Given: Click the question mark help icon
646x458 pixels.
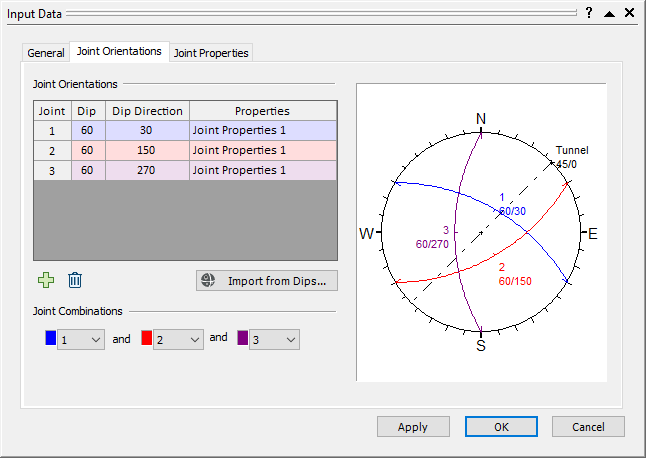Looking at the screenshot, I should (x=589, y=13).
